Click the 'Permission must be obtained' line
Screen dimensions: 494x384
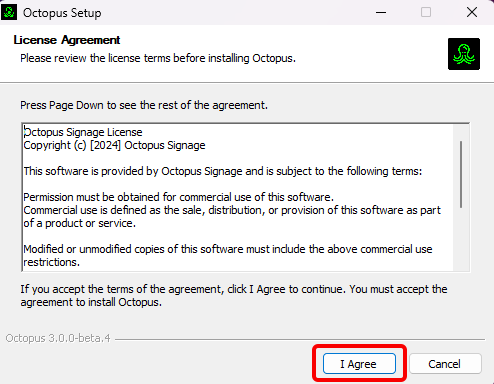point(178,197)
